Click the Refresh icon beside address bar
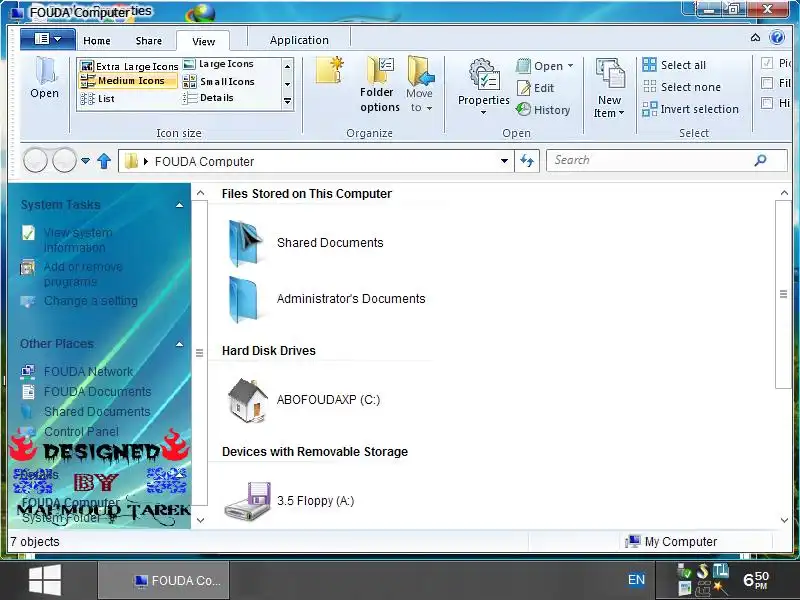800x600 pixels. [x=527, y=161]
